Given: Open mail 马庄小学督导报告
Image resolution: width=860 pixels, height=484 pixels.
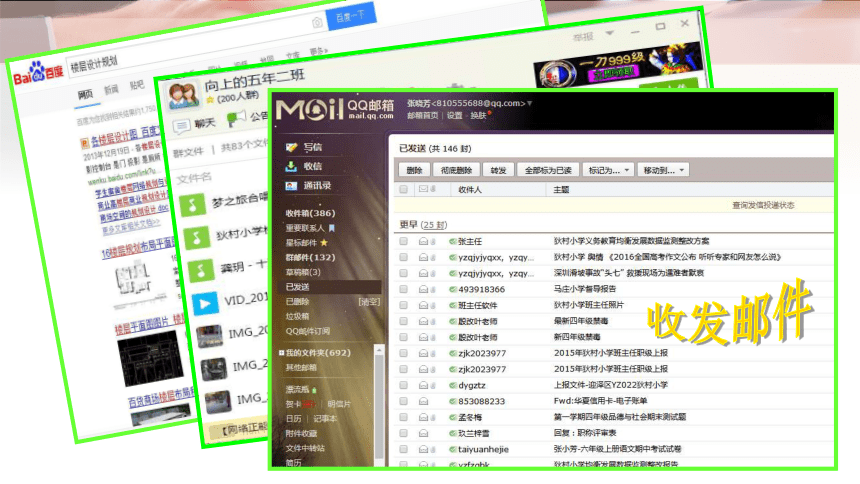Looking at the screenshot, I should click(585, 289).
